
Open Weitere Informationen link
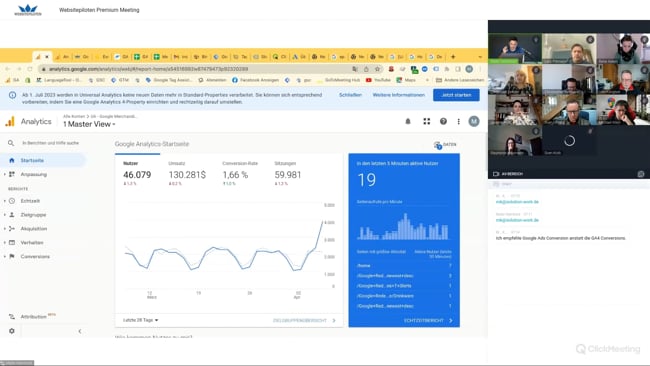[398, 95]
